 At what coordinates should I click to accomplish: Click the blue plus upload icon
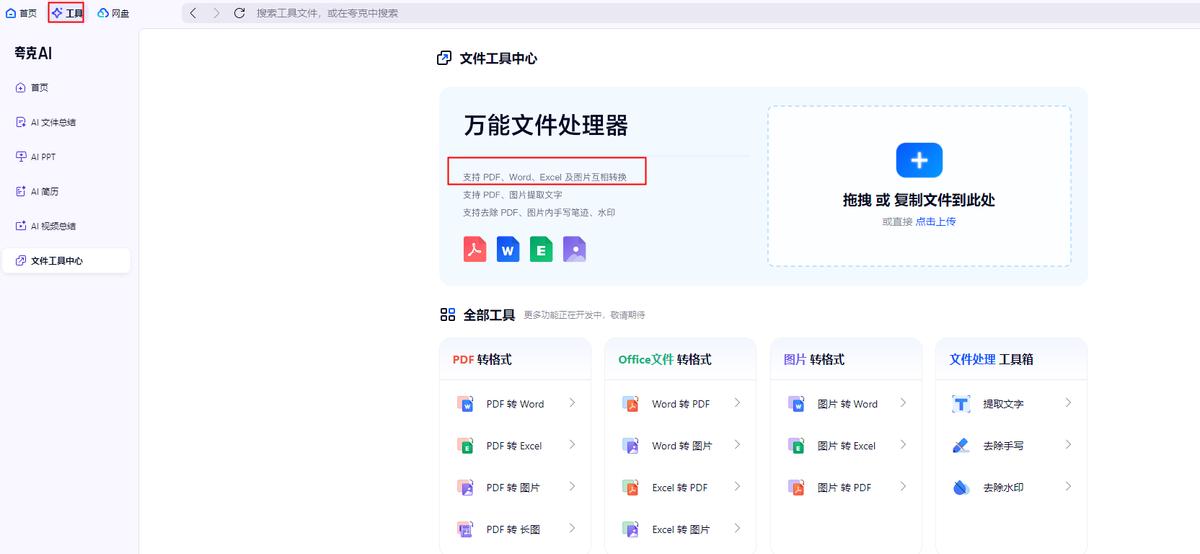tap(919, 160)
